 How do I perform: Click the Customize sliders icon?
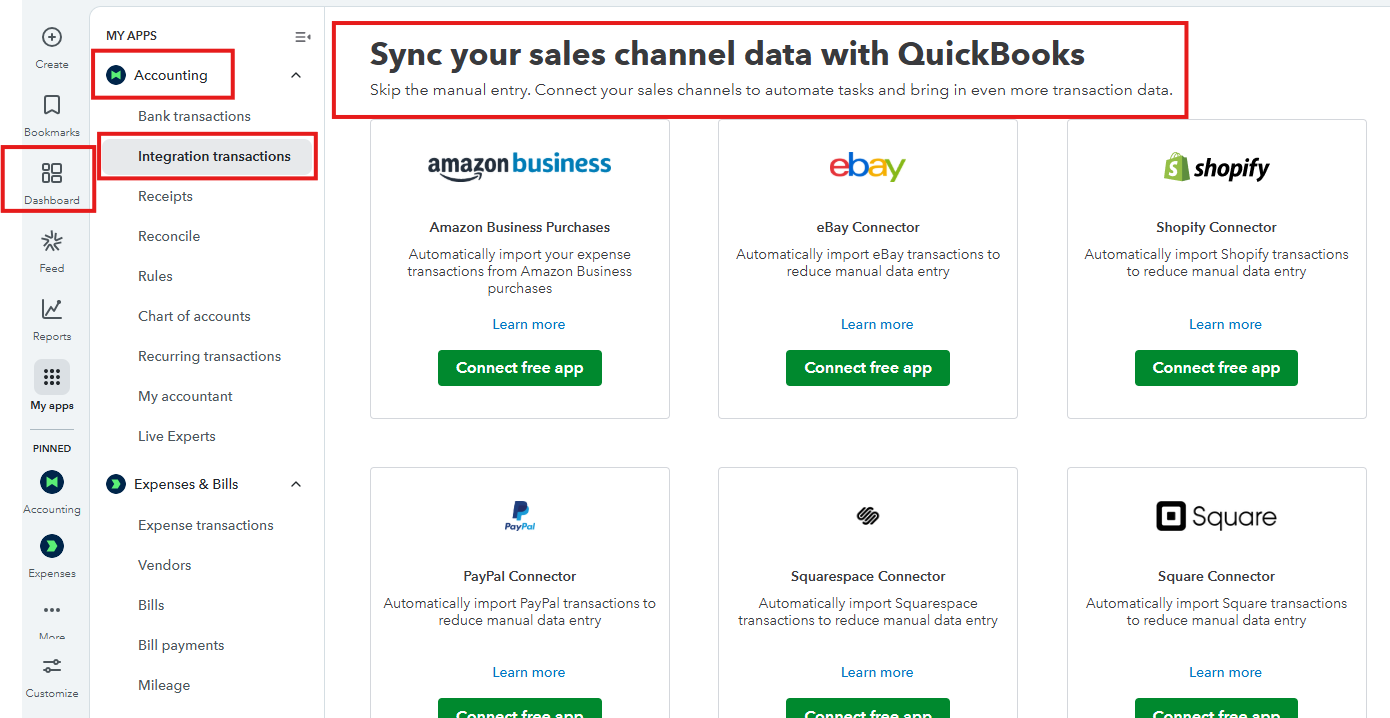click(x=52, y=666)
